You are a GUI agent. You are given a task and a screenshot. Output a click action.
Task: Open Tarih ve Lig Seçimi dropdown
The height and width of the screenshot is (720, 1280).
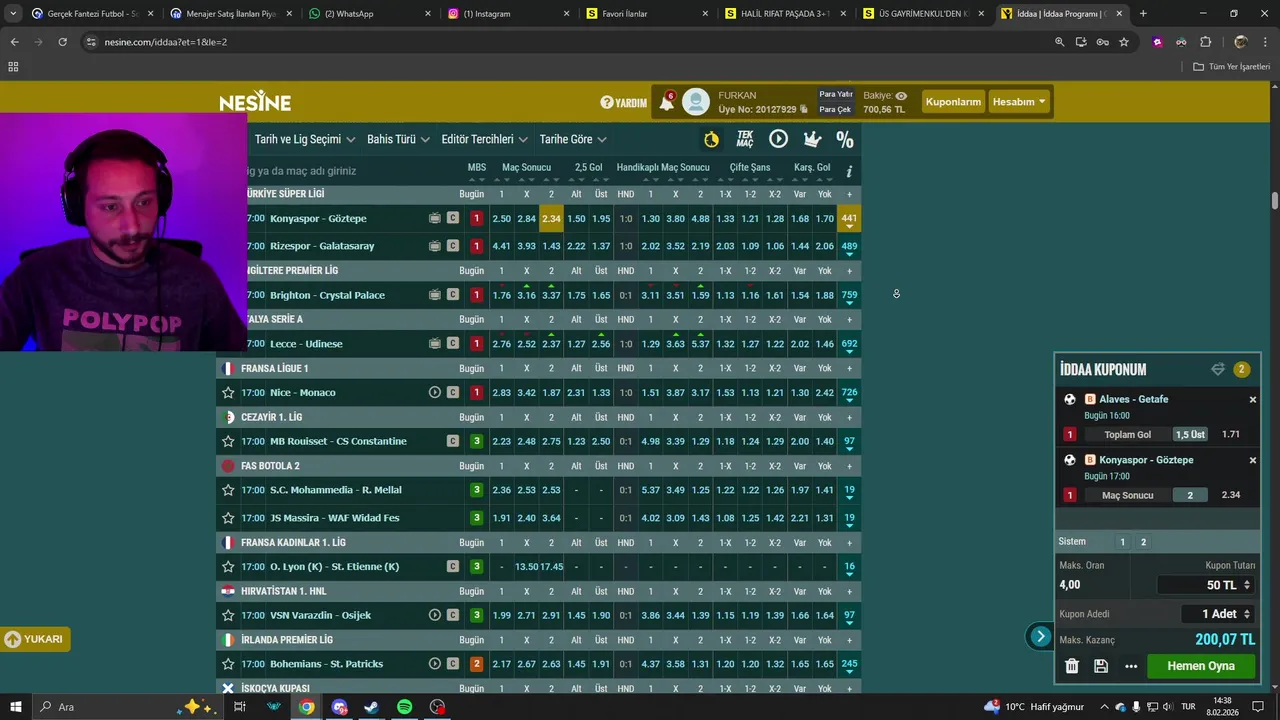(x=305, y=139)
